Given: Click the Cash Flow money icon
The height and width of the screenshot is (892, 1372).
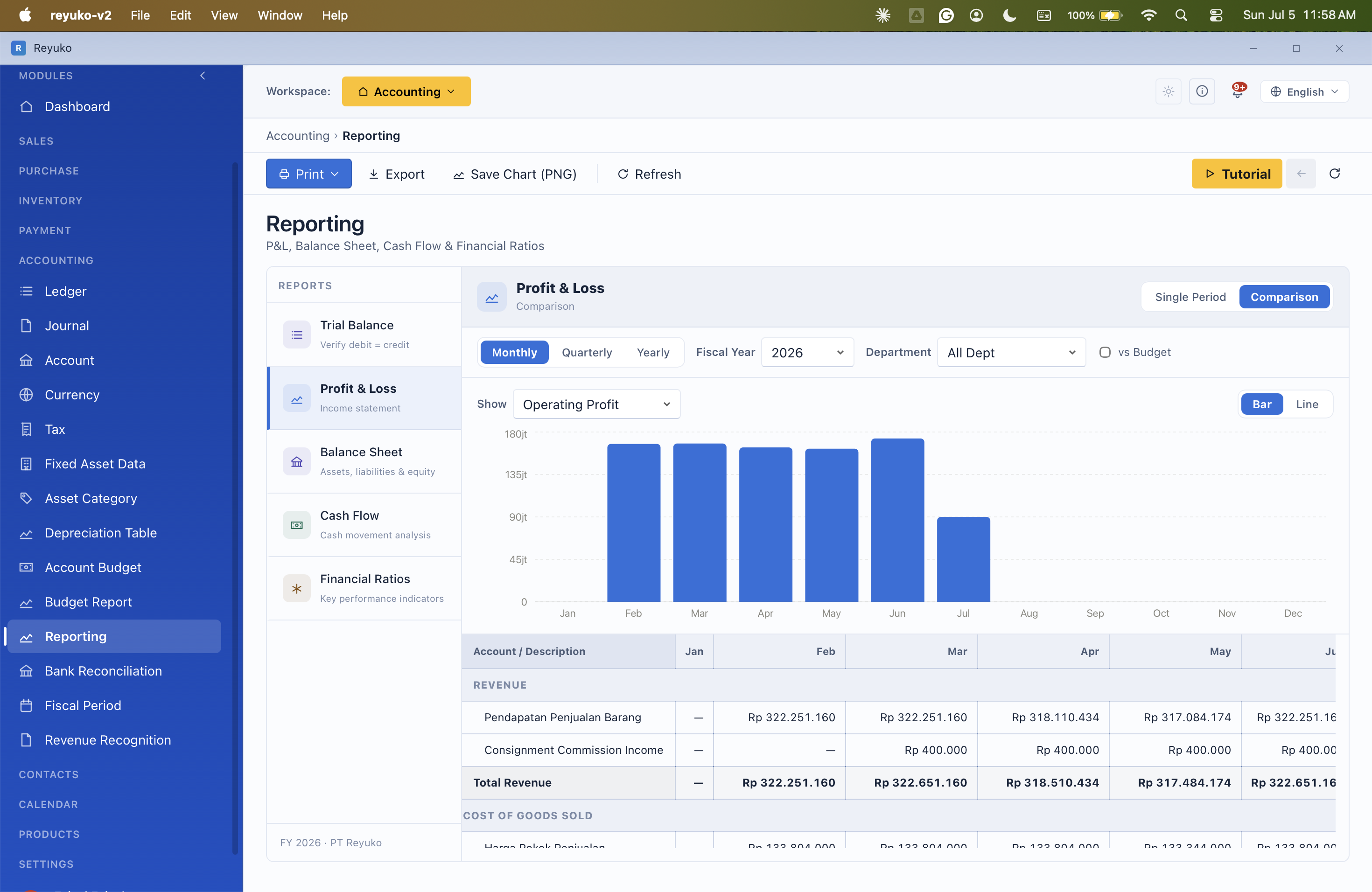Looking at the screenshot, I should pos(297,525).
